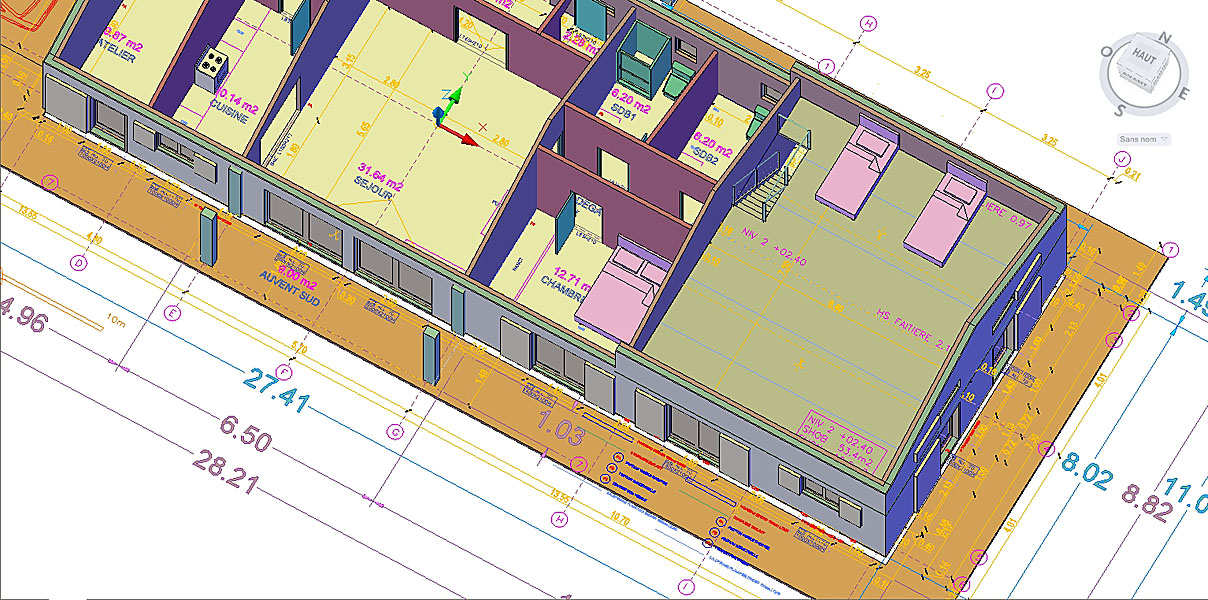Click the UCS origin gizmo blue sphere
The height and width of the screenshot is (600, 1208).
click(438, 115)
